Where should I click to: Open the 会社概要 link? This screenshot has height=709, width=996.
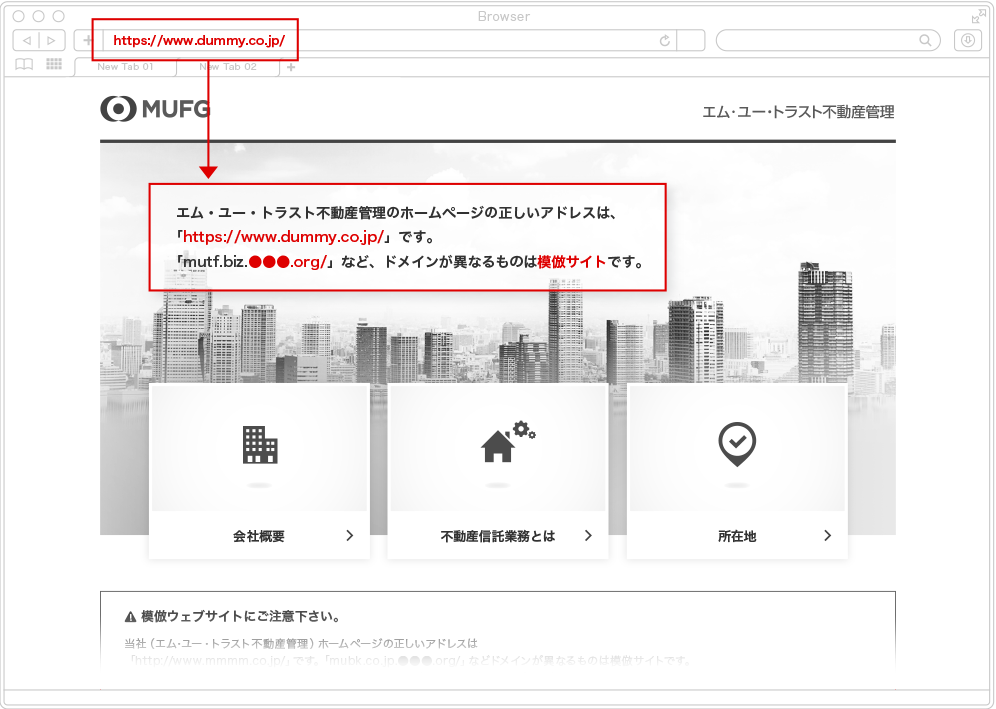point(259,536)
